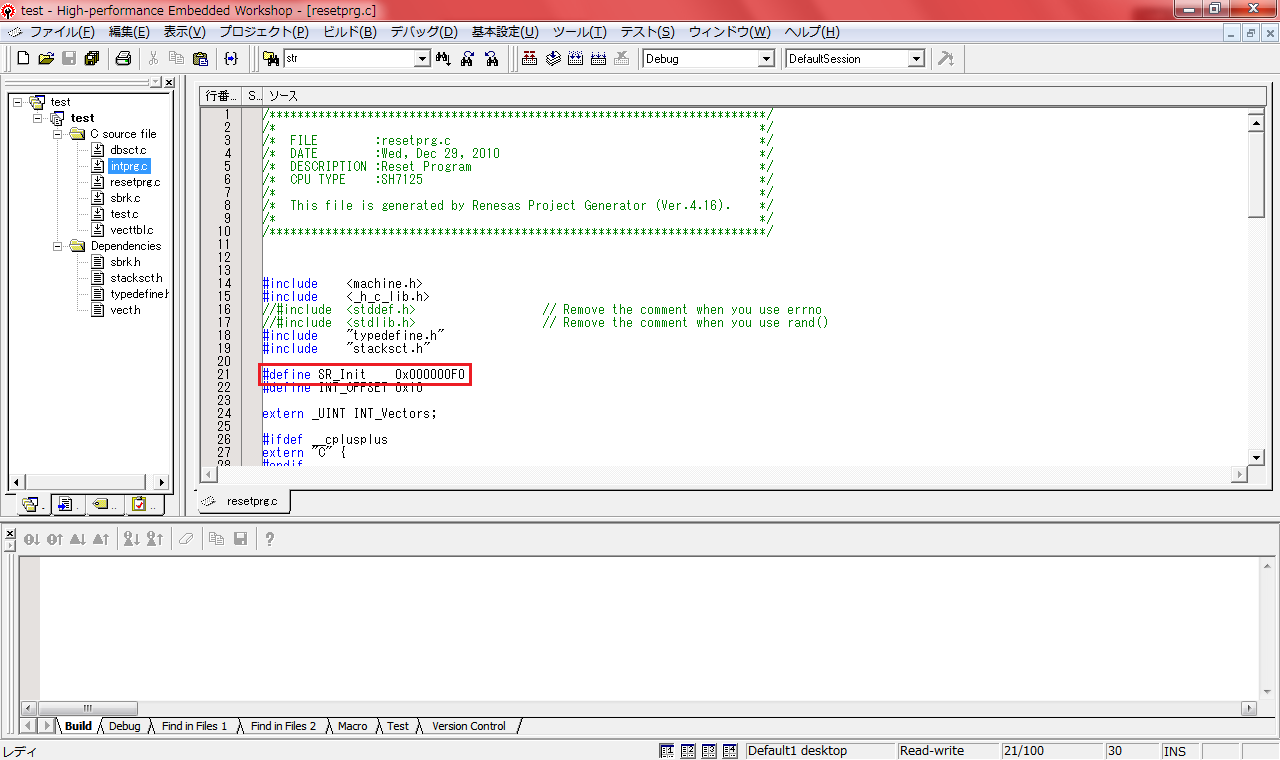Viewport: 1280px width, 760px height.
Task: Select test.c in project tree
Action: tap(124, 214)
